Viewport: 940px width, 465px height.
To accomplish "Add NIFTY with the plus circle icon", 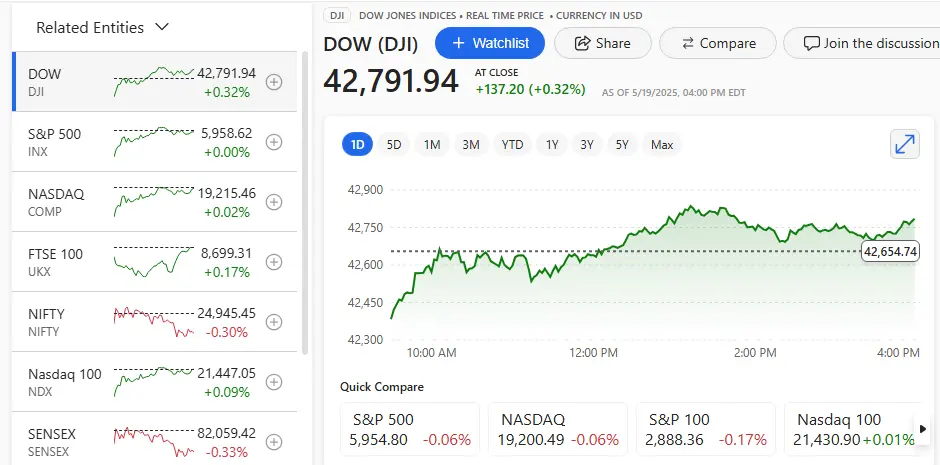I will (x=274, y=322).
